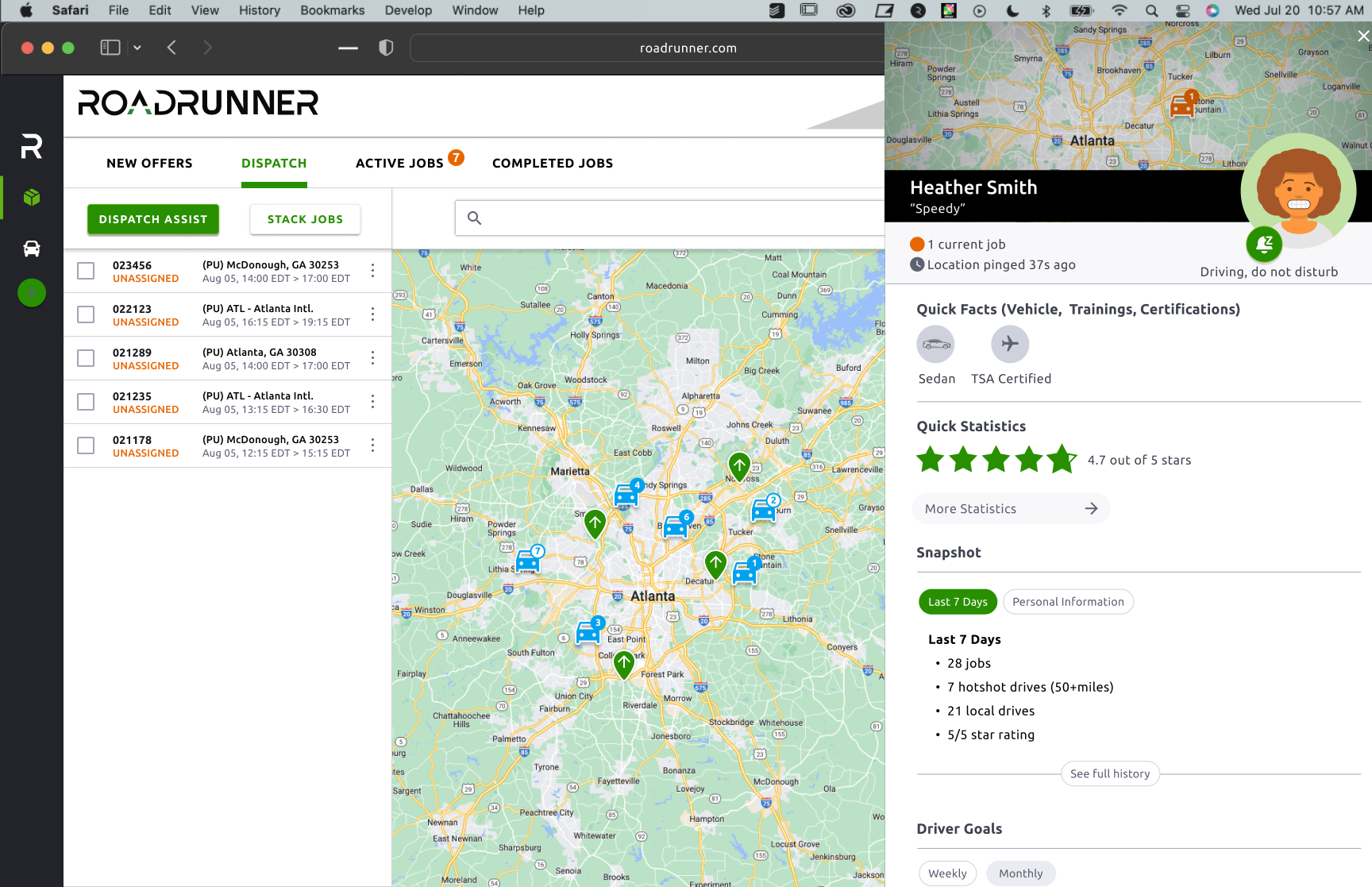Viewport: 1372px width, 887px height.
Task: Open options menu for job 021178
Action: (x=372, y=445)
